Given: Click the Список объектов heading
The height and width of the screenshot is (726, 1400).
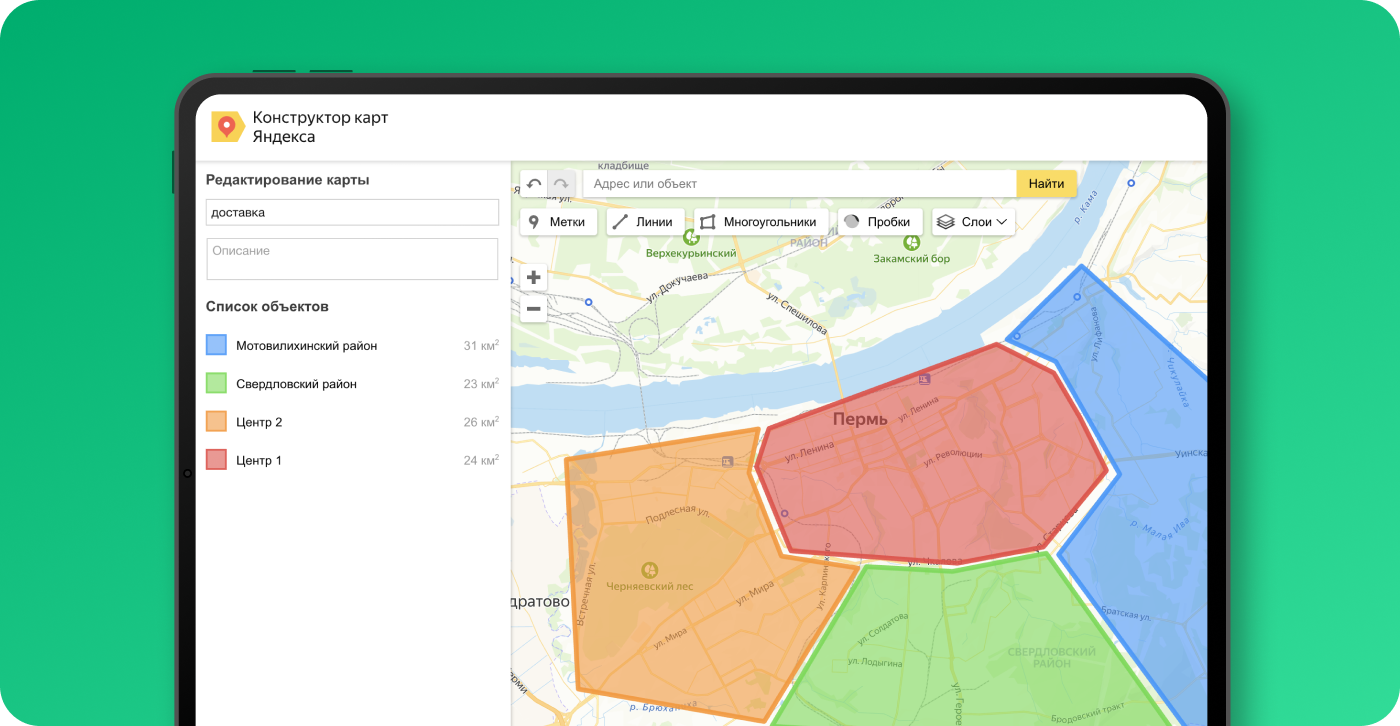Looking at the screenshot, I should coord(267,306).
